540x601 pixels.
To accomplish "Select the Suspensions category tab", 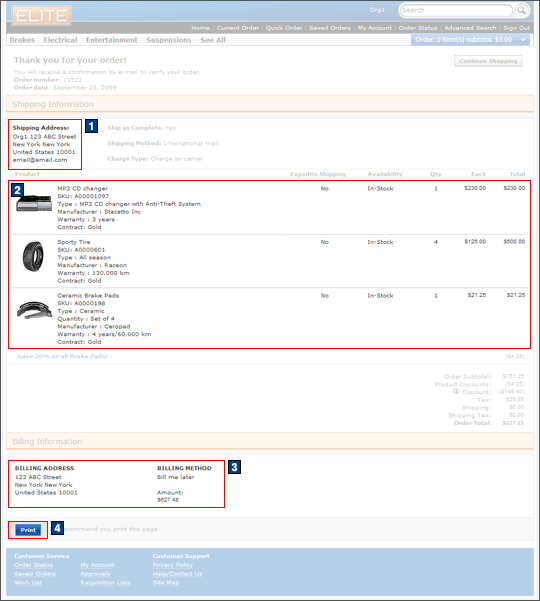I will 169,40.
